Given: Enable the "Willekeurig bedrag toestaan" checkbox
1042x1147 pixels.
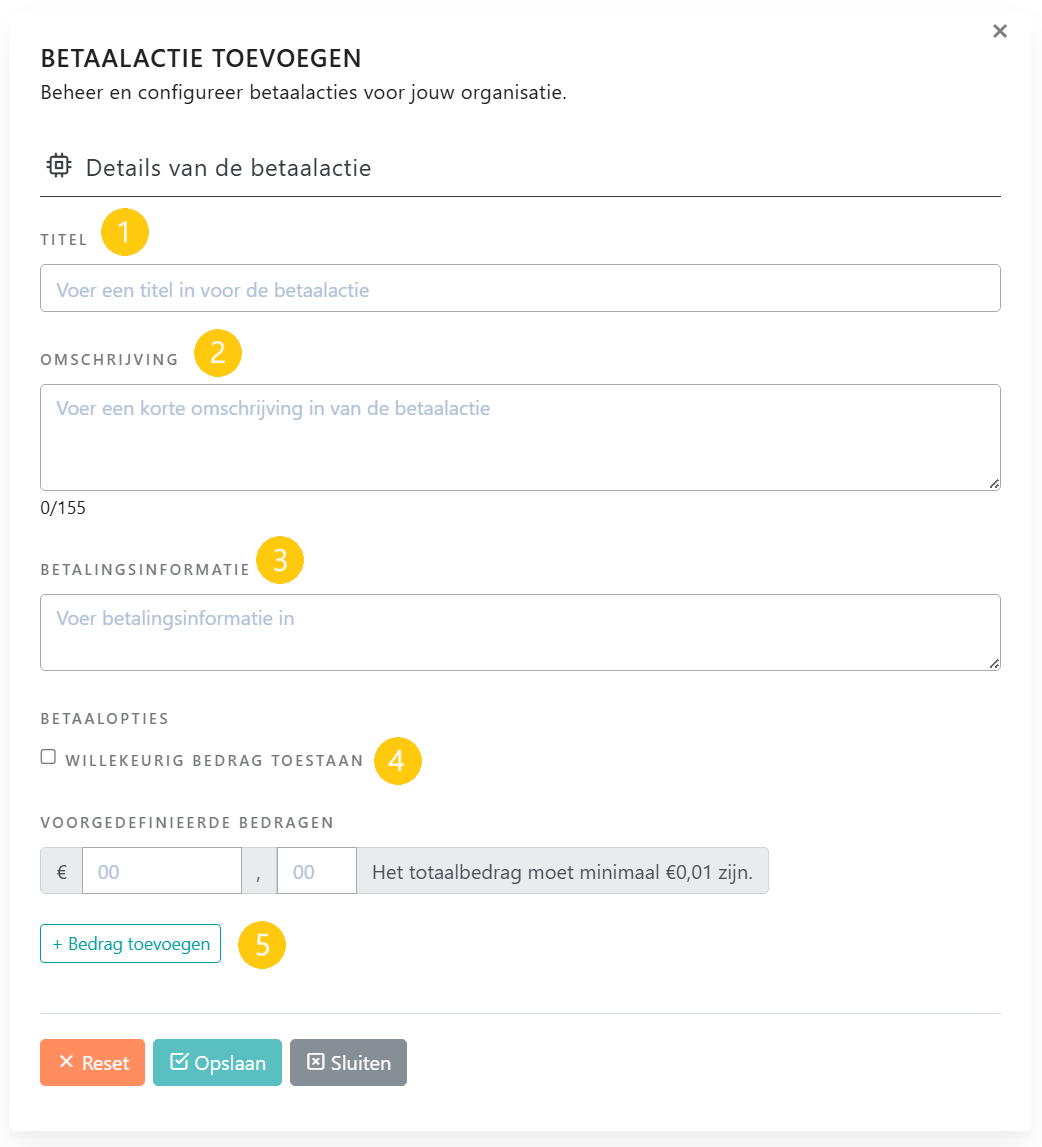Looking at the screenshot, I should pyautogui.click(x=47, y=757).
